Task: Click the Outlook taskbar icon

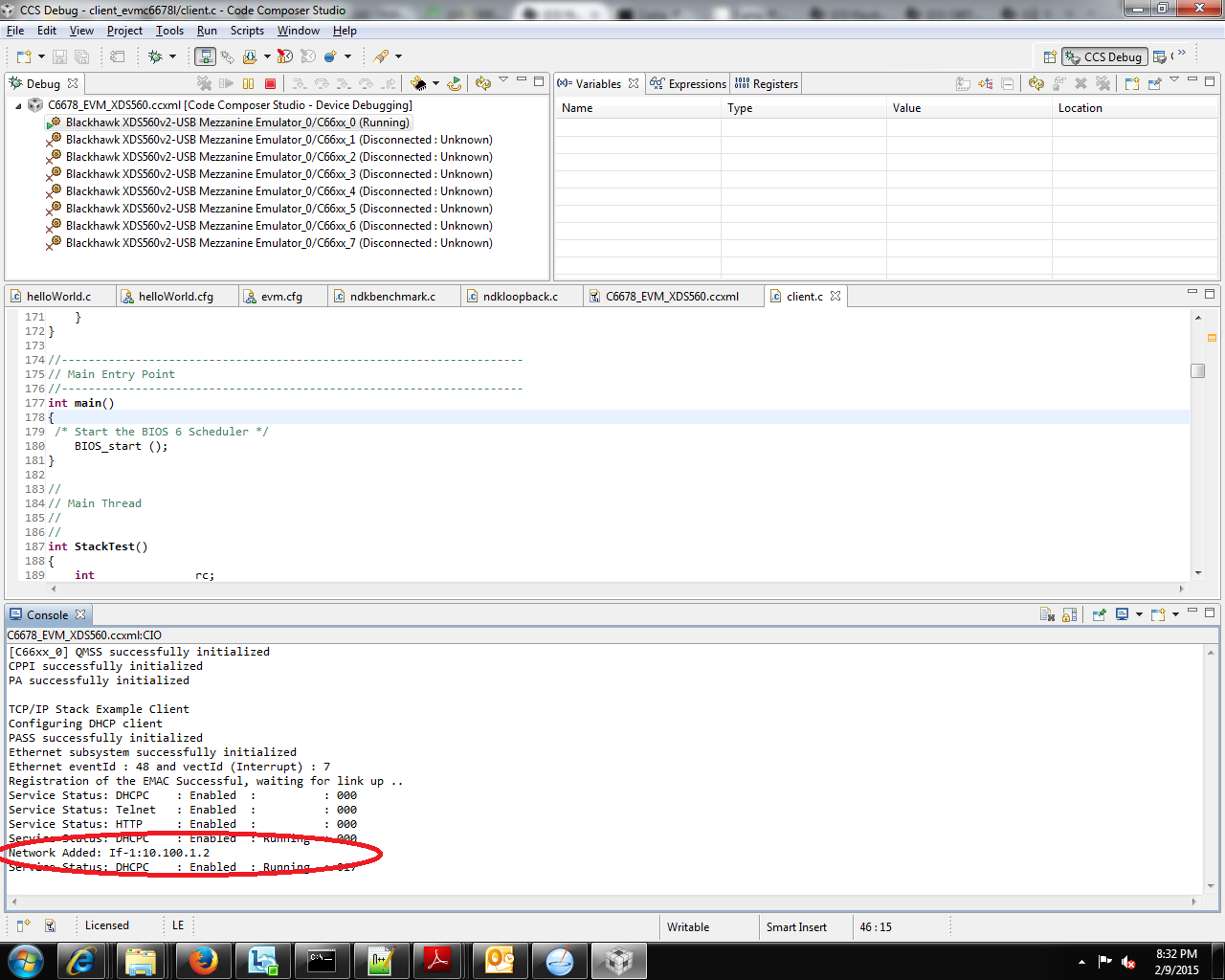Action: tap(499, 961)
